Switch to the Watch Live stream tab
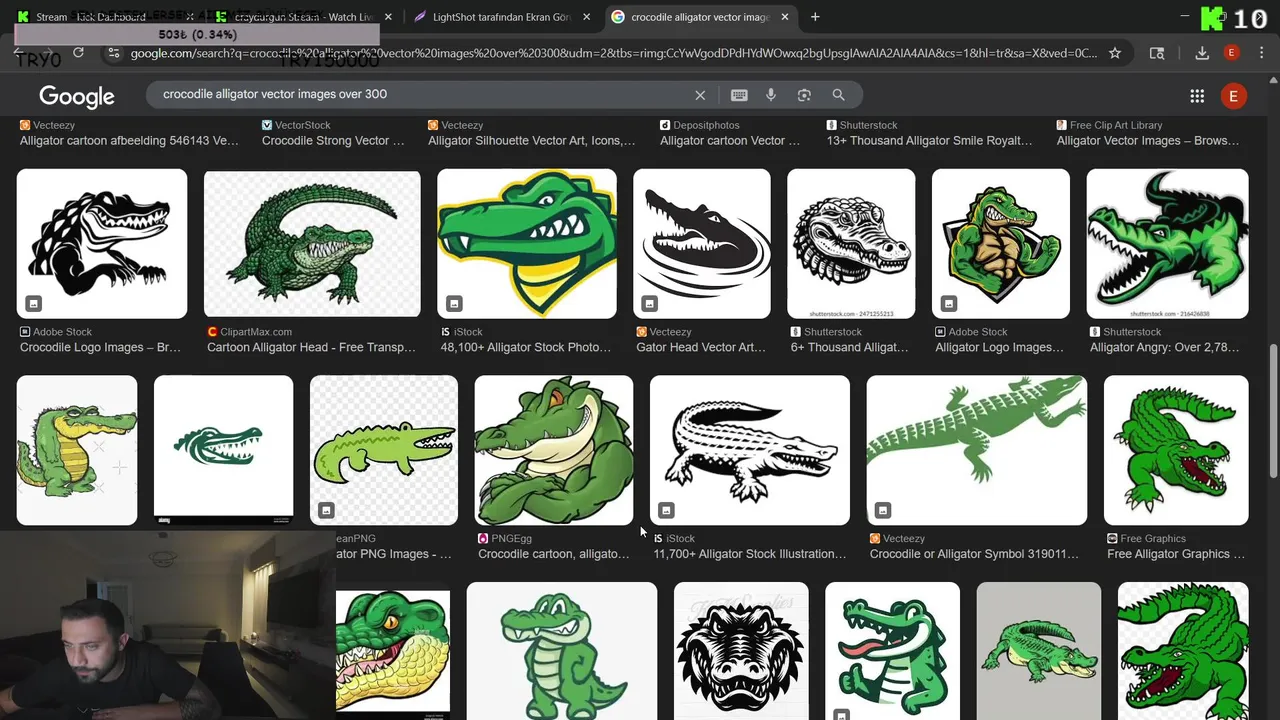Image resolution: width=1280 pixels, height=720 pixels. tap(305, 17)
